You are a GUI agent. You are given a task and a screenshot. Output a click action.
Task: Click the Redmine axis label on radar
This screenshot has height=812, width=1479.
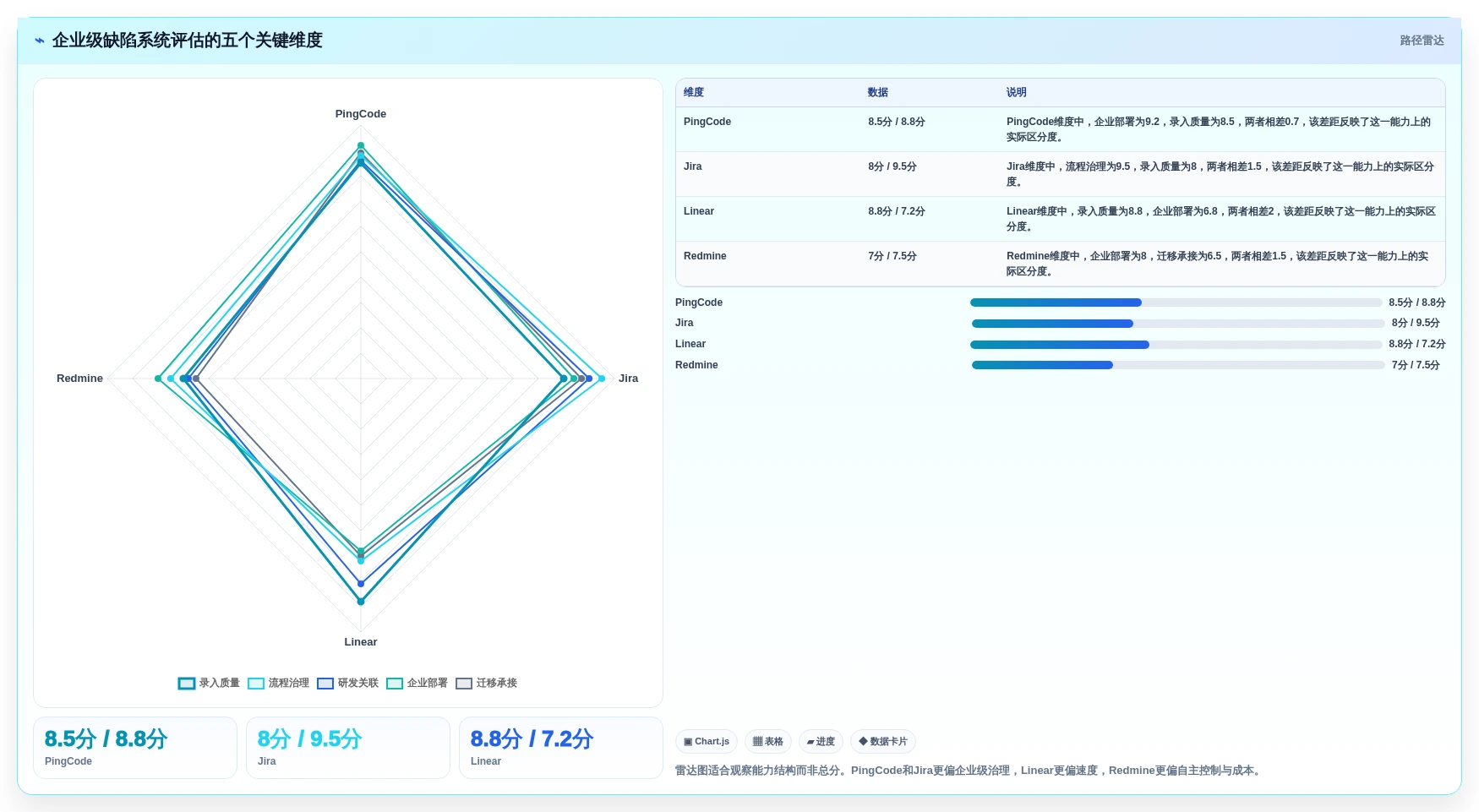pyautogui.click(x=79, y=379)
